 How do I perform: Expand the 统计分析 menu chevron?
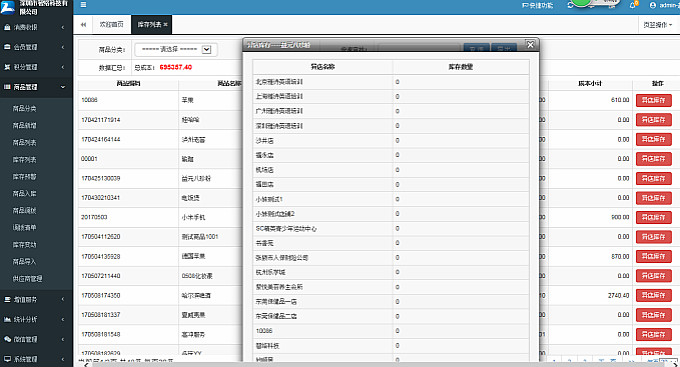click(63, 319)
